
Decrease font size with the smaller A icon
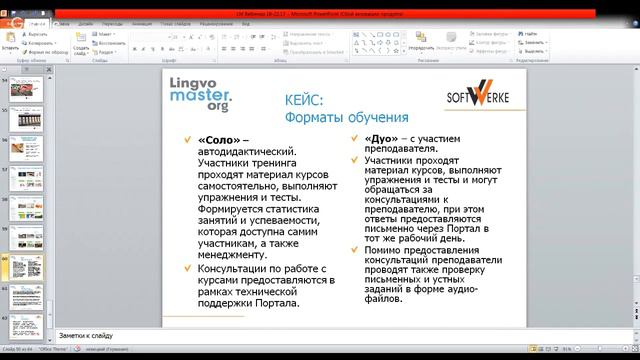[x=200, y=37]
